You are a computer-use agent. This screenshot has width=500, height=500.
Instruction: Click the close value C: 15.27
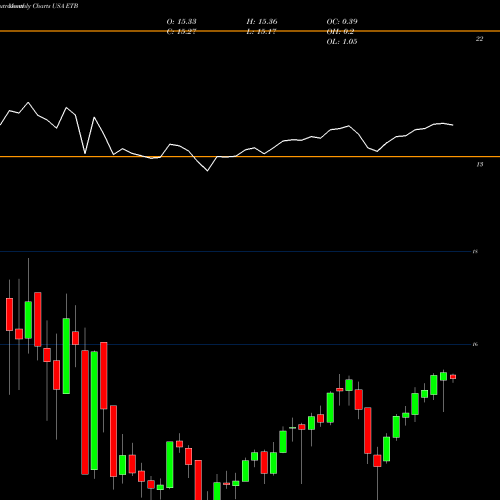(x=181, y=32)
